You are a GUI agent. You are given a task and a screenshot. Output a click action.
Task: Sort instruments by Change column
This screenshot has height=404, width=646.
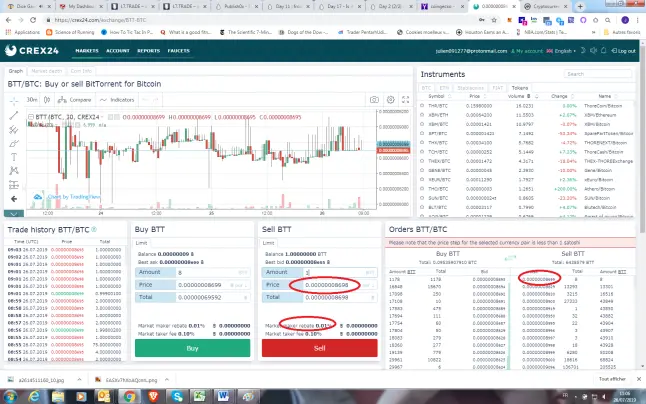click(x=562, y=96)
